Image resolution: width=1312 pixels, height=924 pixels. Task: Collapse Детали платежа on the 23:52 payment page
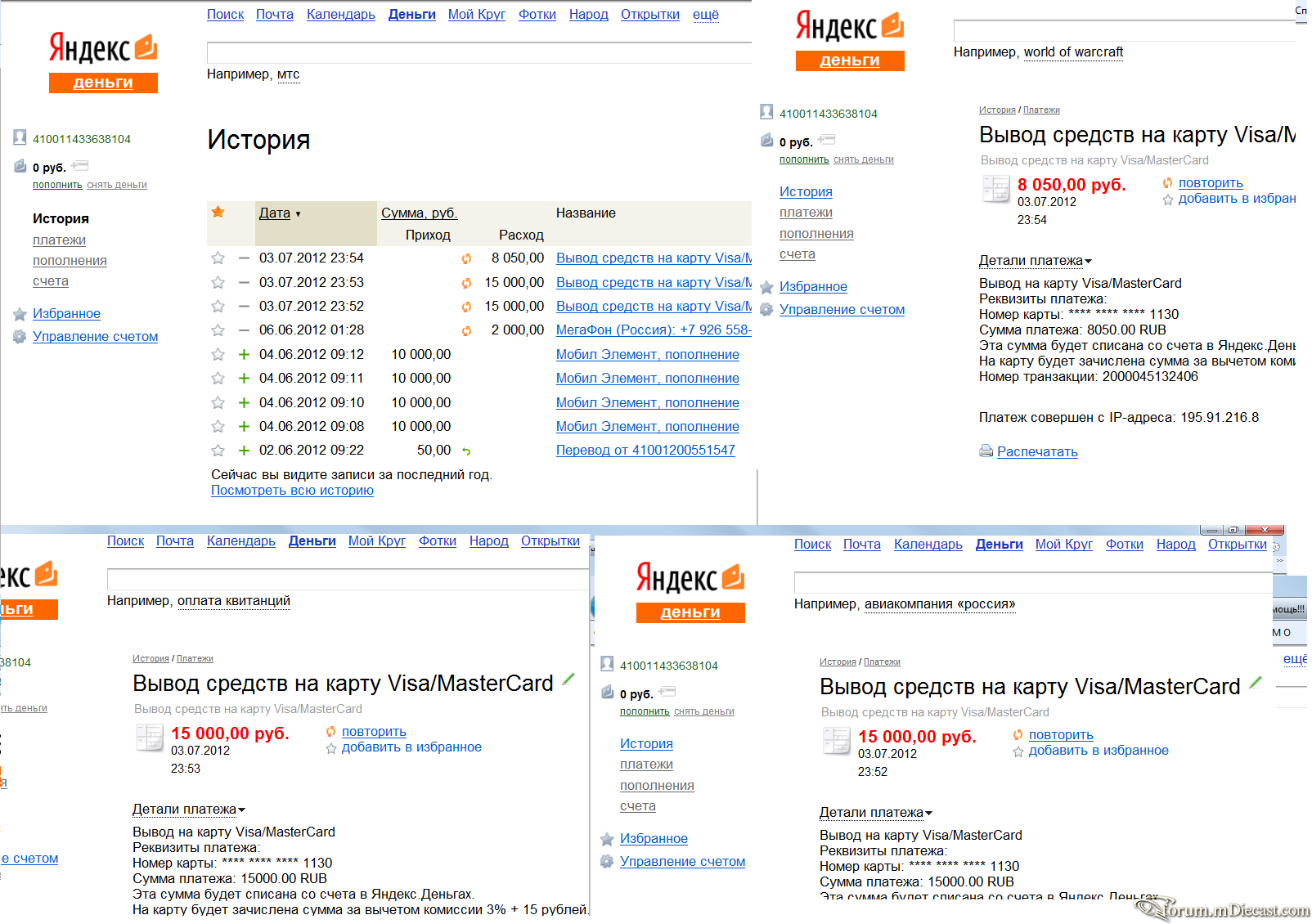pyautogui.click(x=875, y=813)
